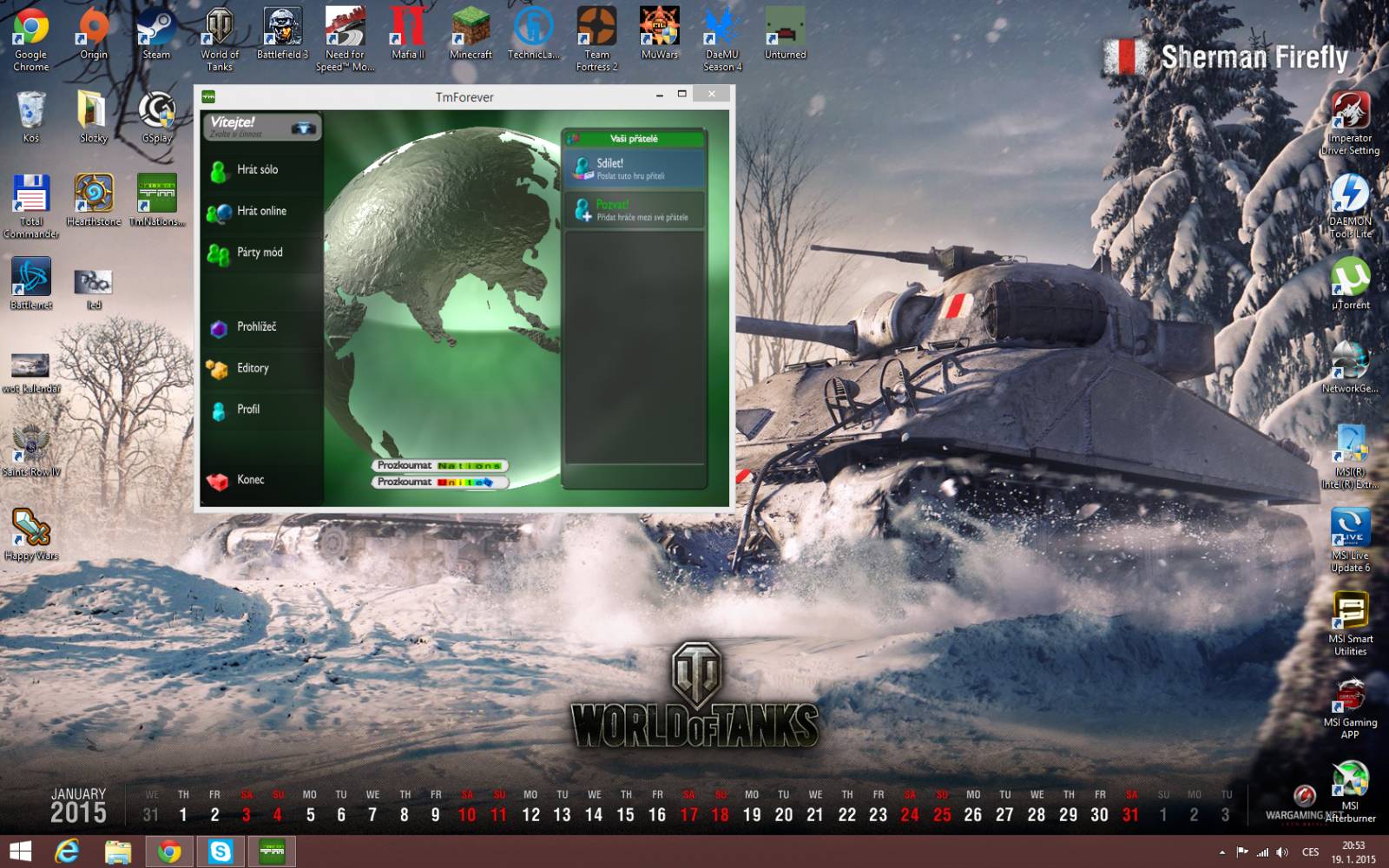
Task: Open Imperator Driver Setting icon
Action: point(1350,124)
